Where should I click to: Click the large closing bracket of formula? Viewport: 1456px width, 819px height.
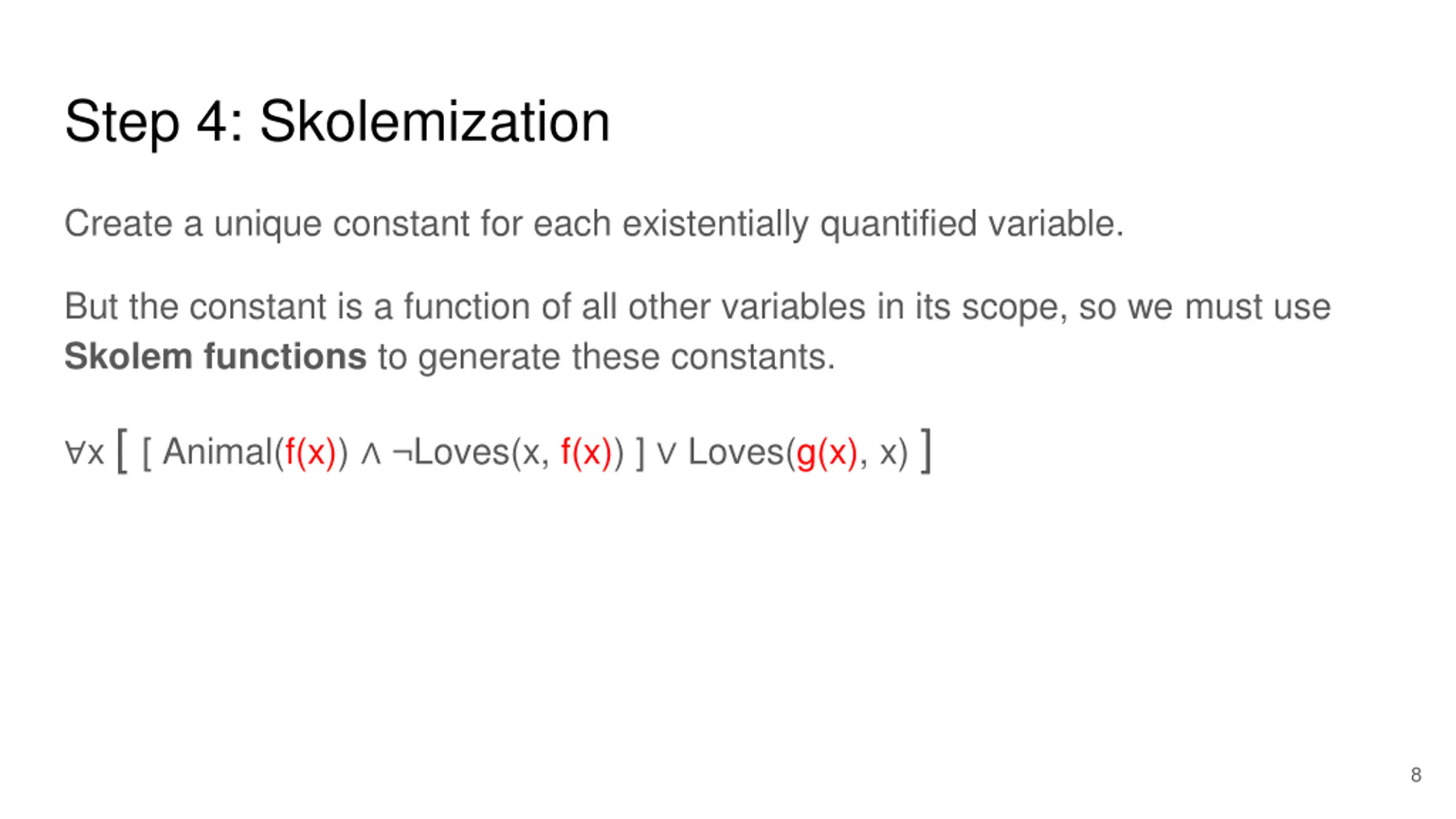[x=926, y=450]
